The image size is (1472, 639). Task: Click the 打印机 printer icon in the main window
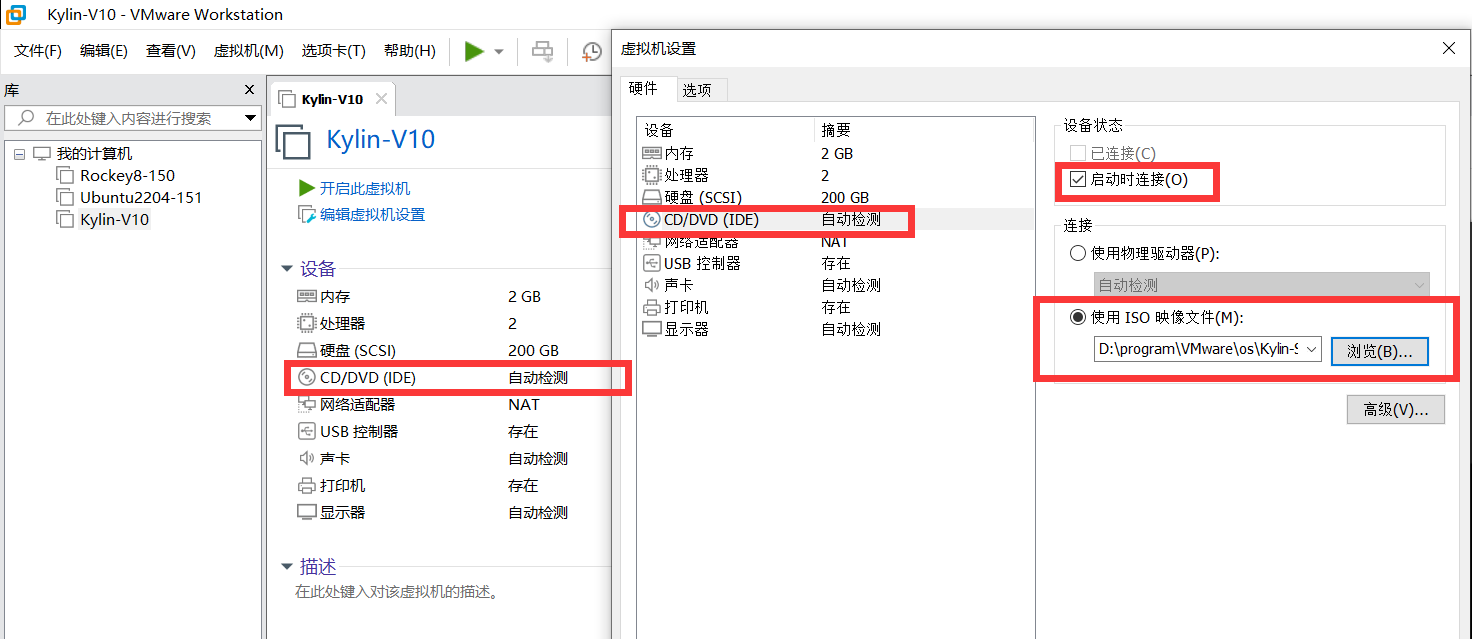pos(306,485)
